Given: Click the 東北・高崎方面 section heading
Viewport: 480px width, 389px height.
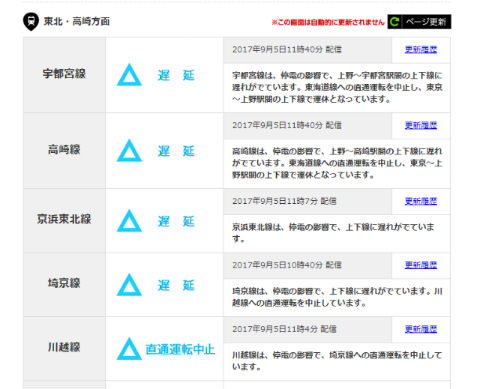Looking at the screenshot, I should pyautogui.click(x=77, y=22).
